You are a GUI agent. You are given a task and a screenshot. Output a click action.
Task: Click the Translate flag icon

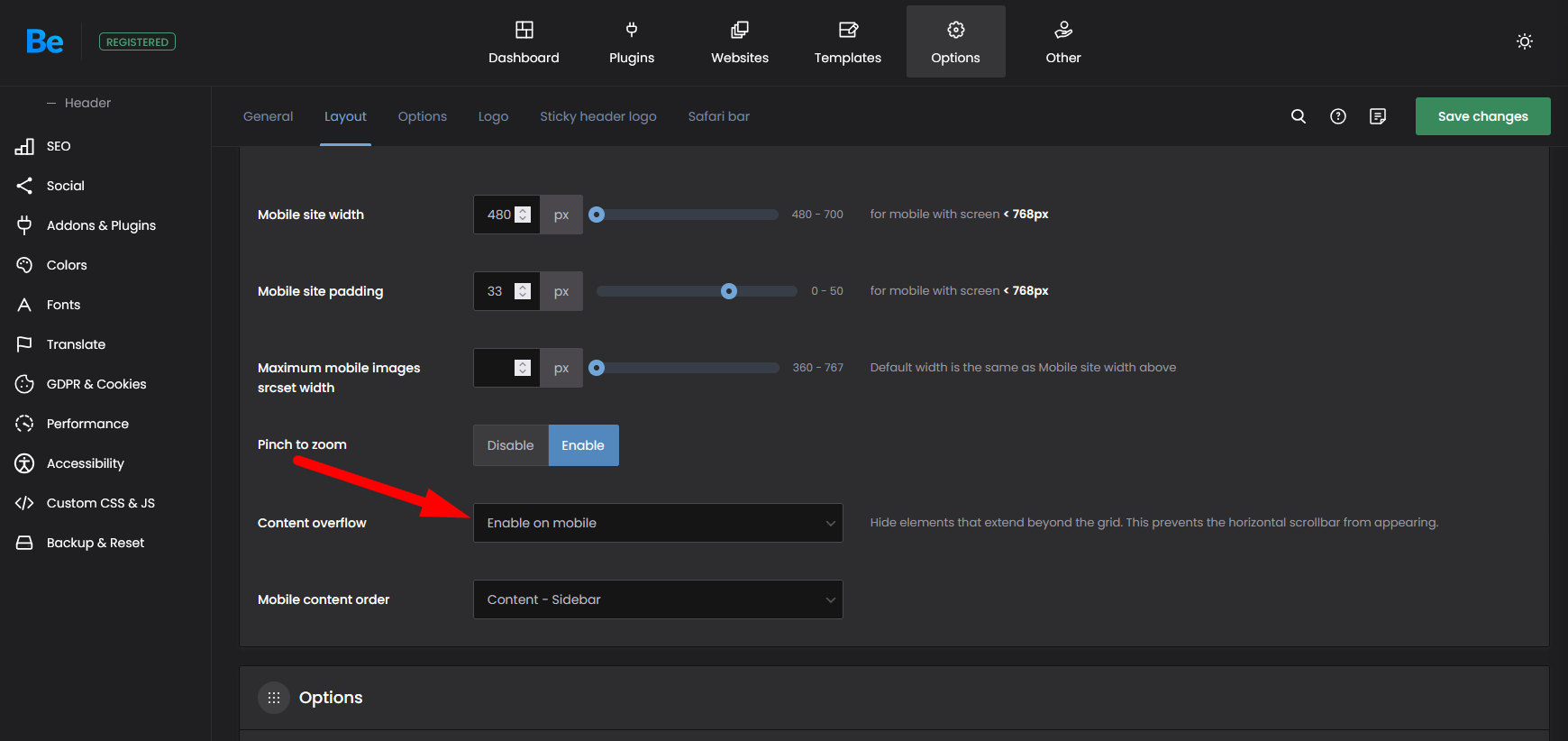(x=24, y=344)
